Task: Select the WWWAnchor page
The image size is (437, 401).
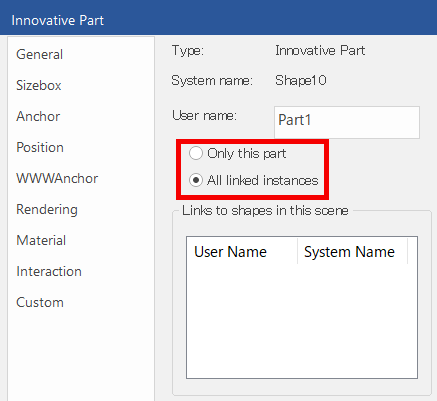Action: click(x=57, y=178)
